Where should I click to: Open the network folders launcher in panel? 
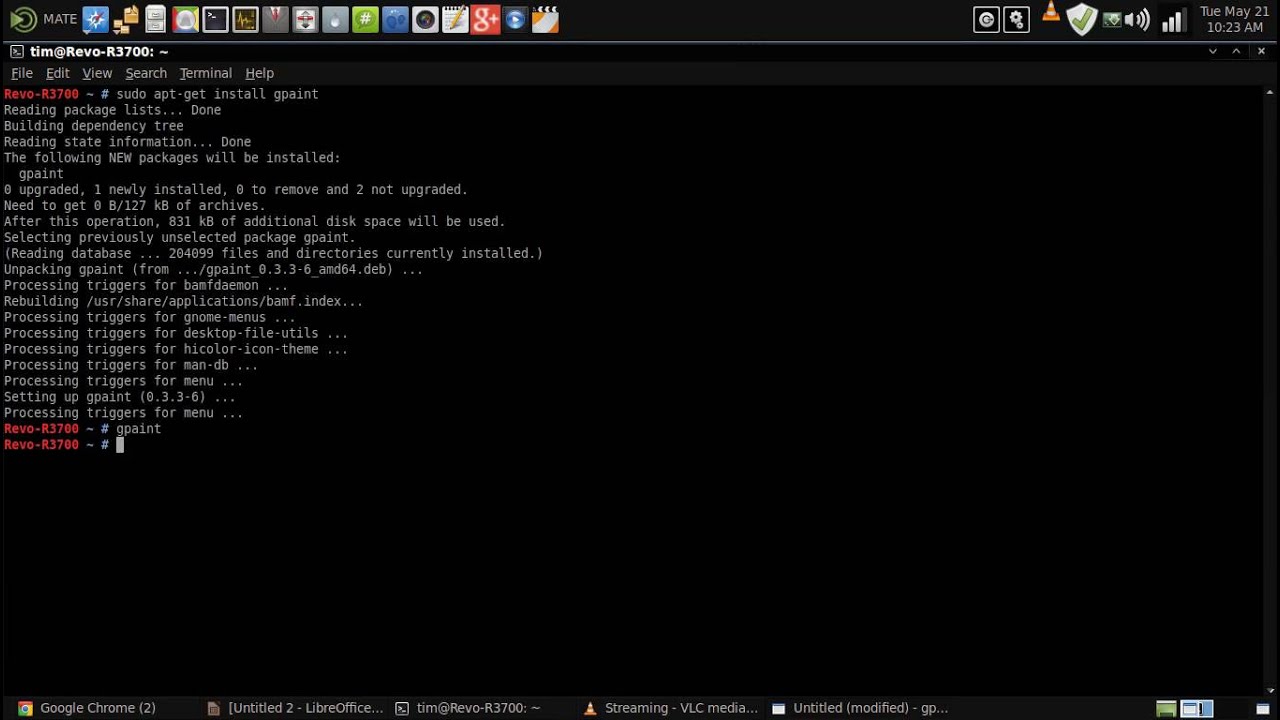pyautogui.click(x=126, y=19)
